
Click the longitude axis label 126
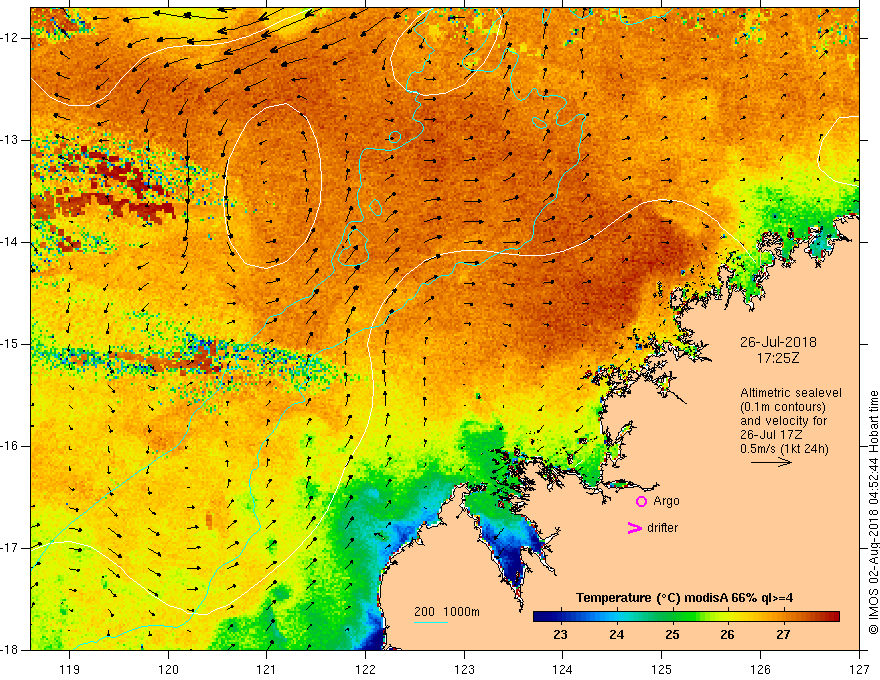(x=760, y=669)
